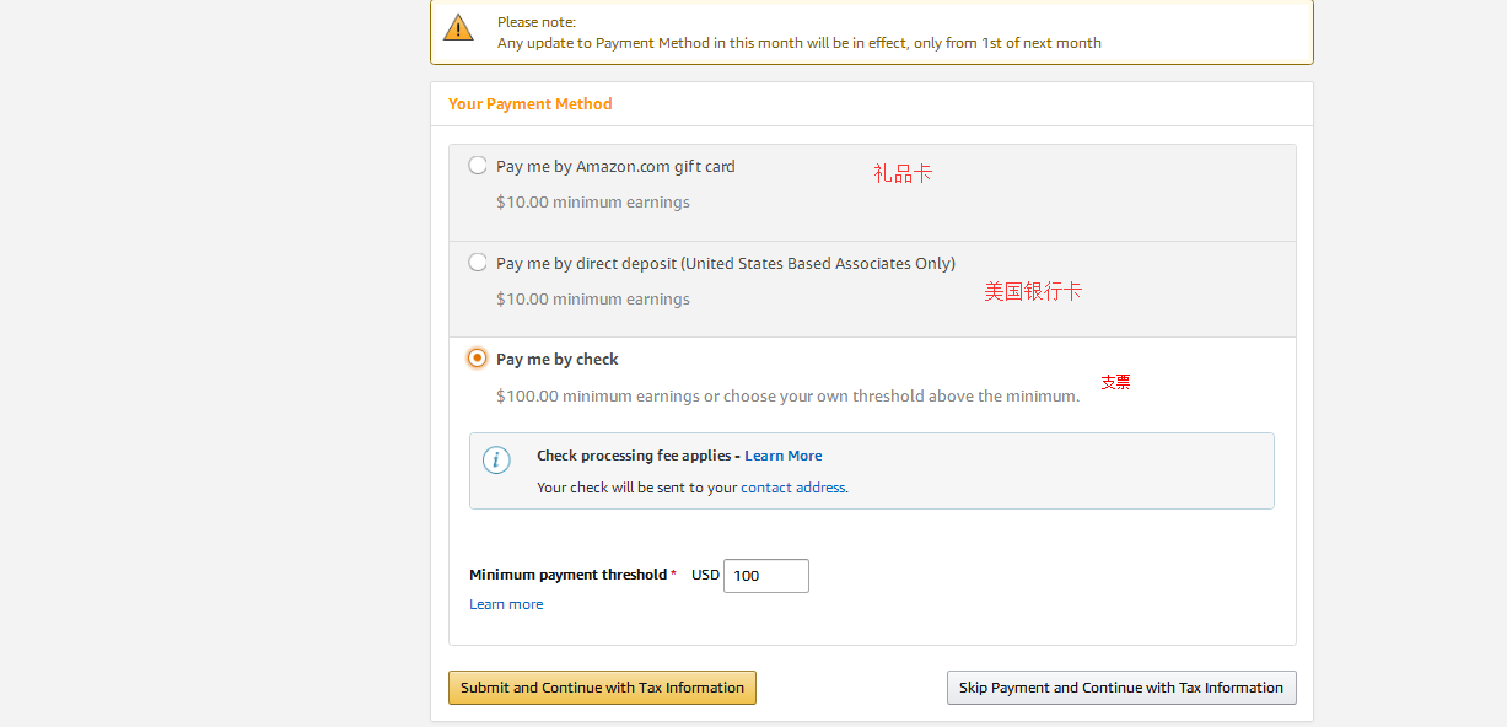Select the Amazon.com gift card radio button
The width and height of the screenshot is (1508, 728).
point(478,166)
